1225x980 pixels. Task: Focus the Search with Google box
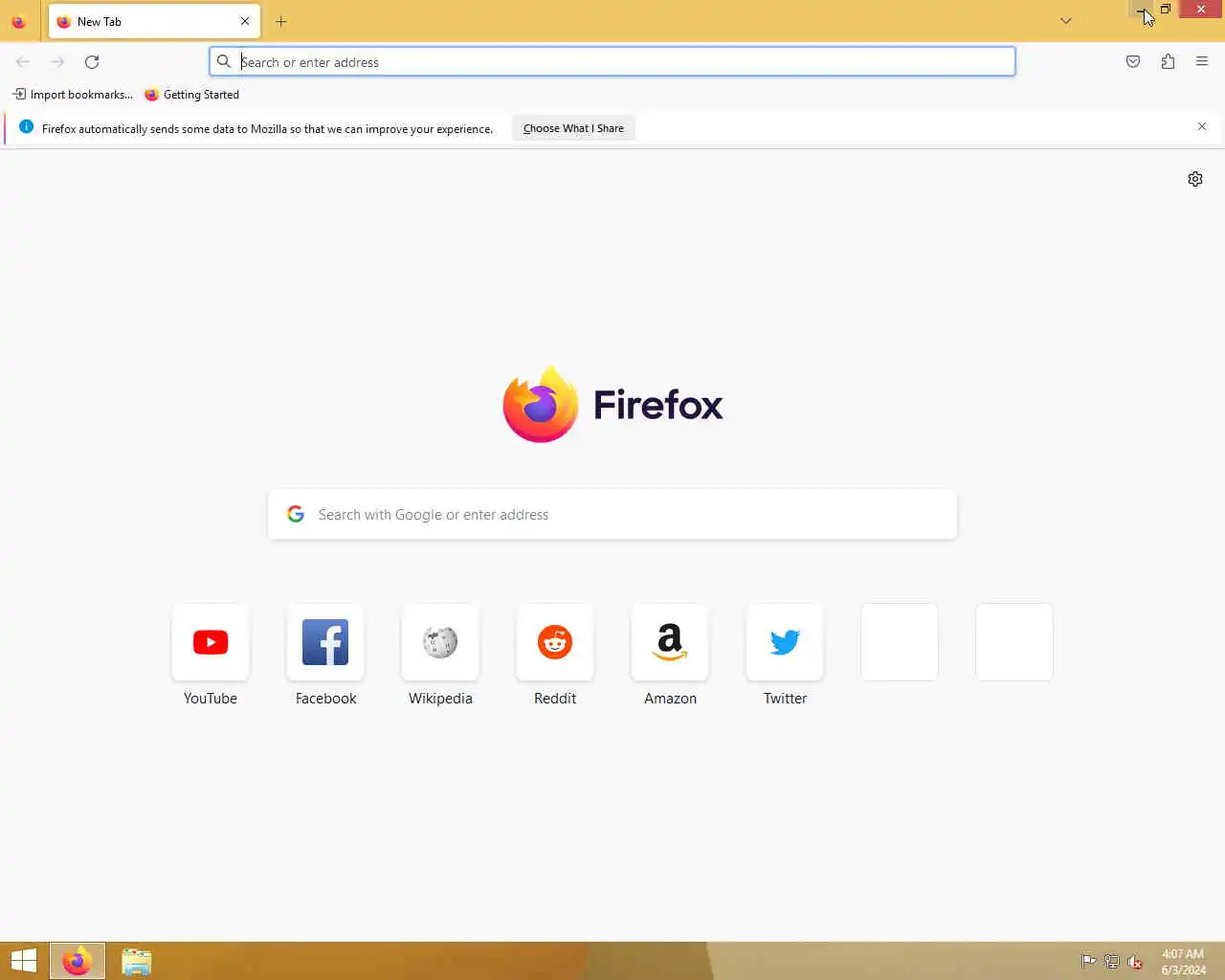coord(612,514)
